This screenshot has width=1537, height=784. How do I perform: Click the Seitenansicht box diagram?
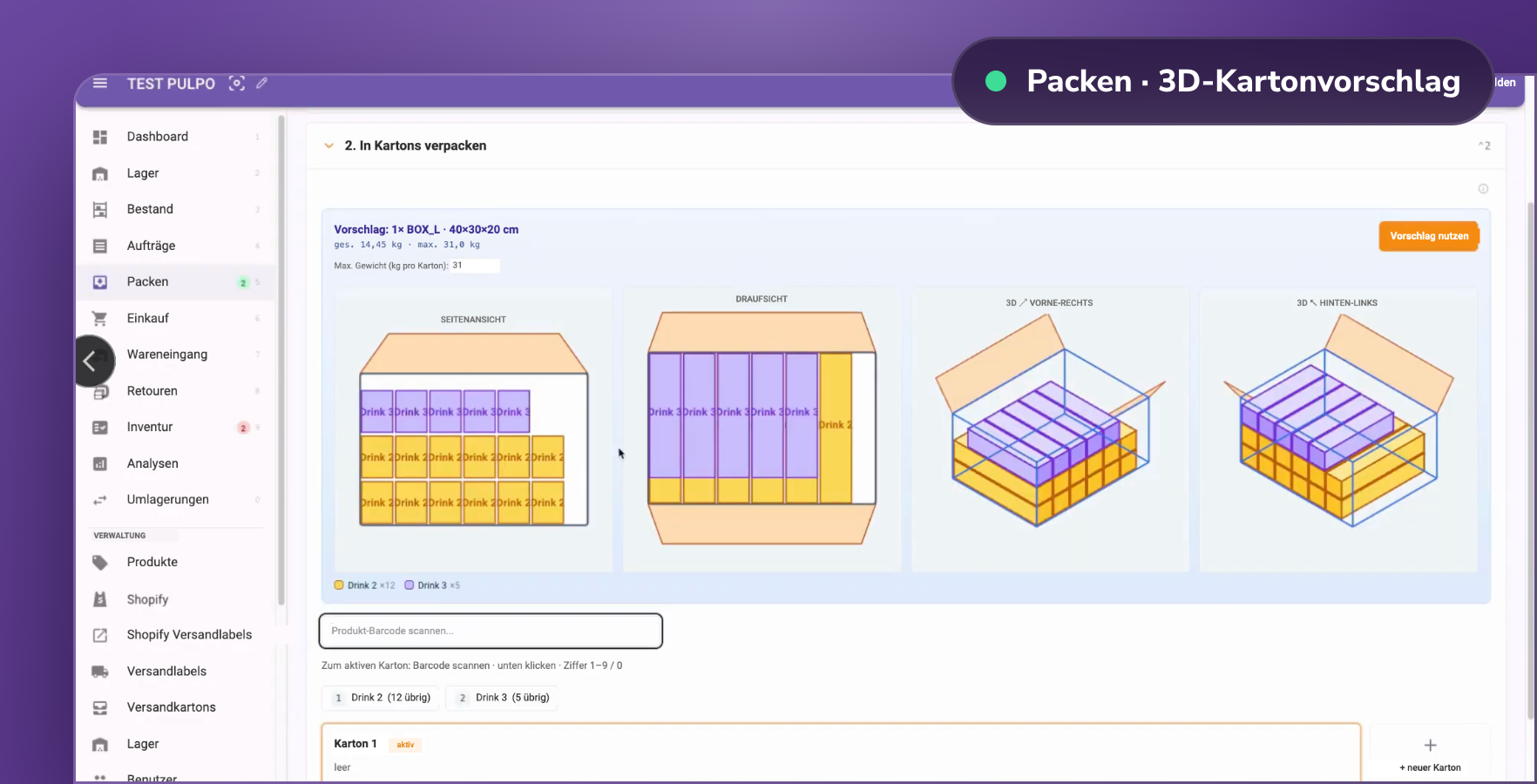[474, 429]
